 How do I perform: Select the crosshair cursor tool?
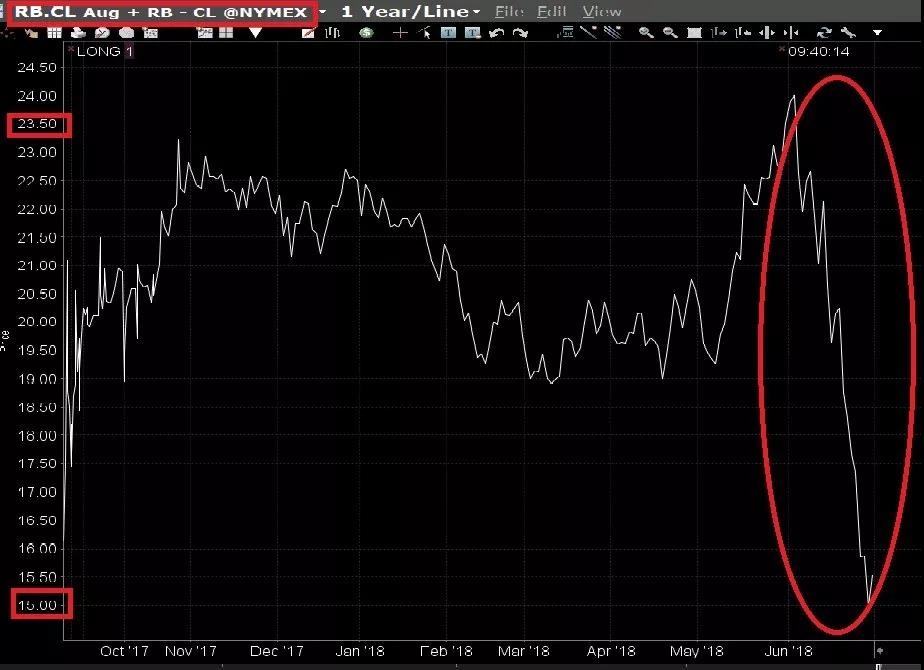click(x=400, y=32)
